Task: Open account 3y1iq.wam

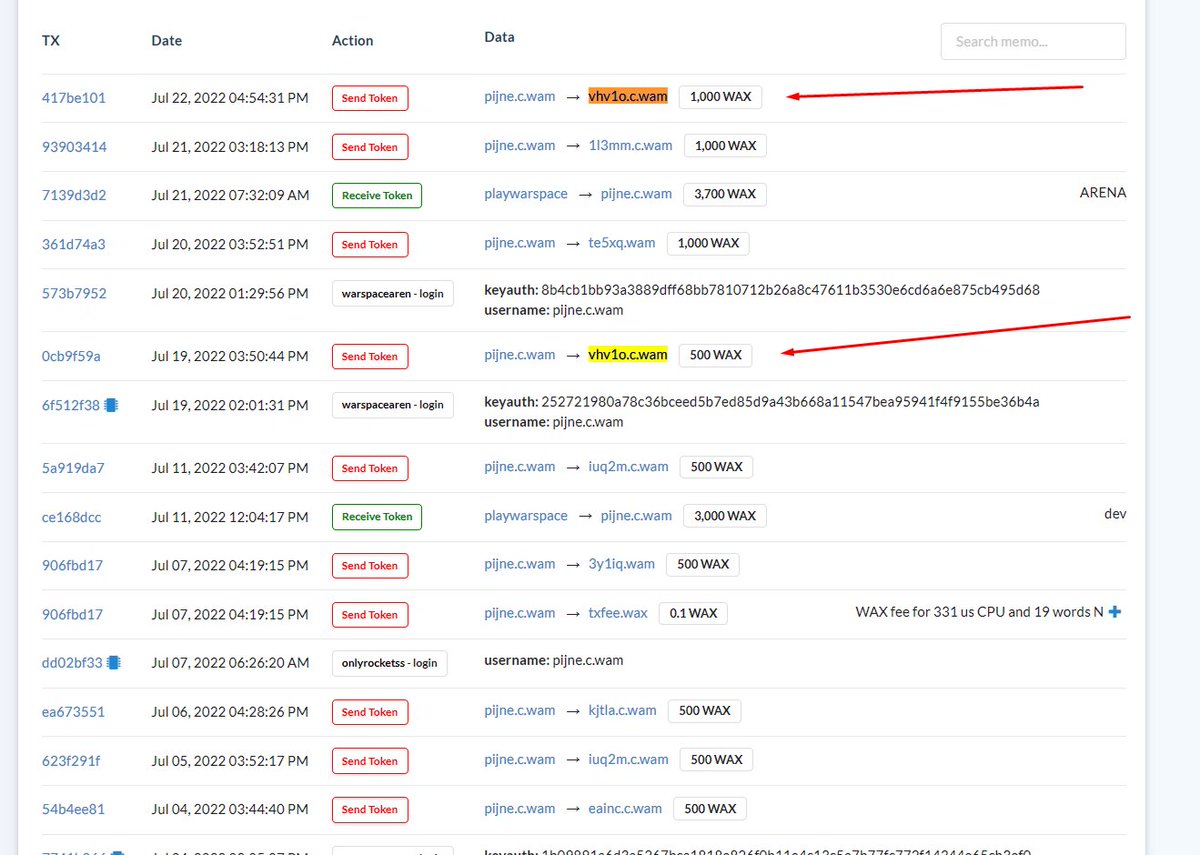Action: coord(622,563)
